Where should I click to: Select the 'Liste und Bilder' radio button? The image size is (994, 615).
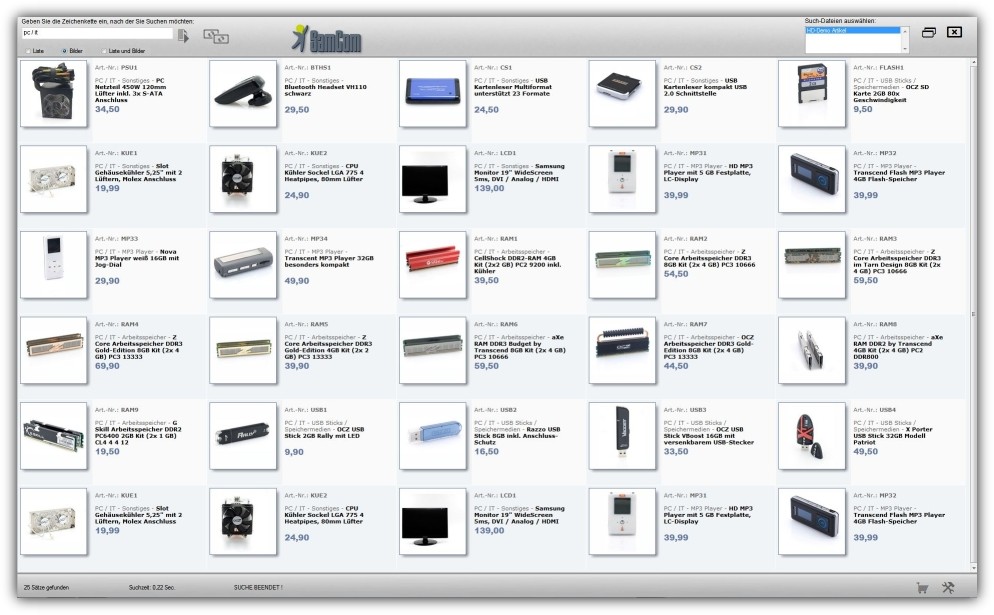click(103, 50)
